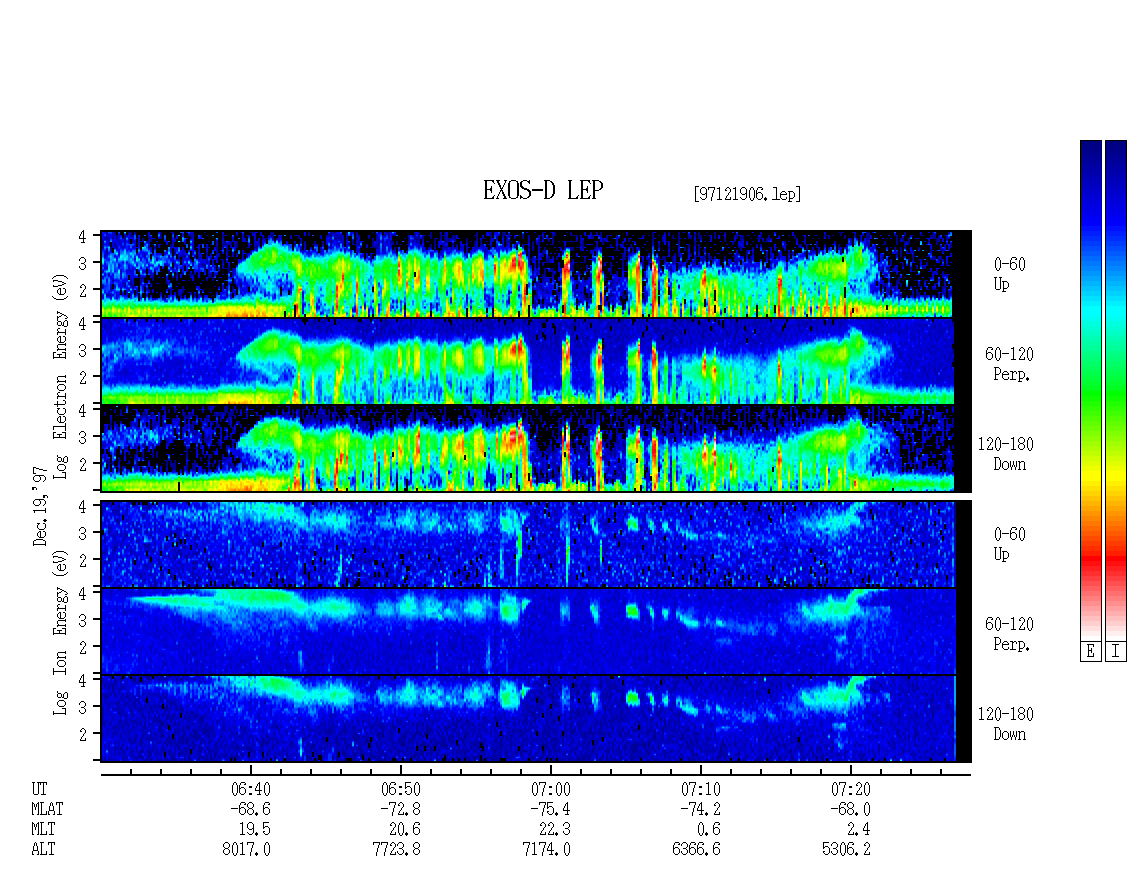Select the MLT value 19.5
1130x875 pixels.
click(255, 830)
